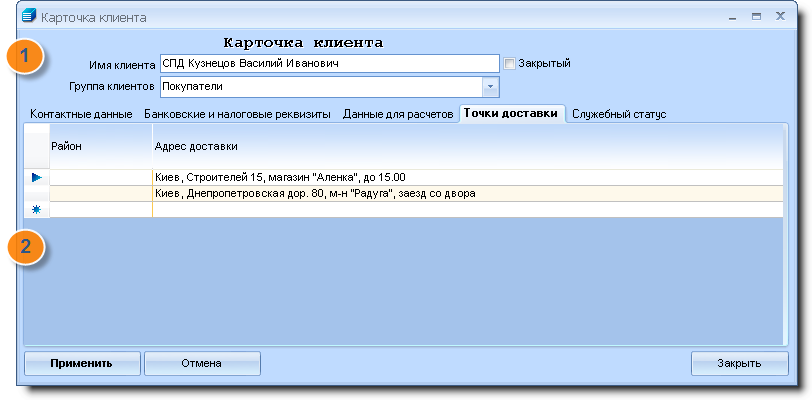Switch to Банковские и налоговые реквизиты tab
The width and height of the screenshot is (812, 400).
tap(237, 114)
